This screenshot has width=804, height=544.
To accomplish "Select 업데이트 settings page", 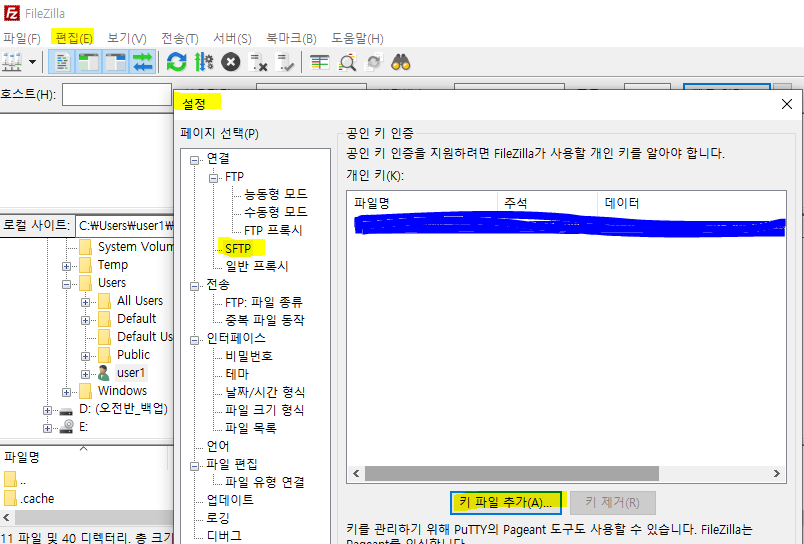I will 230,500.
